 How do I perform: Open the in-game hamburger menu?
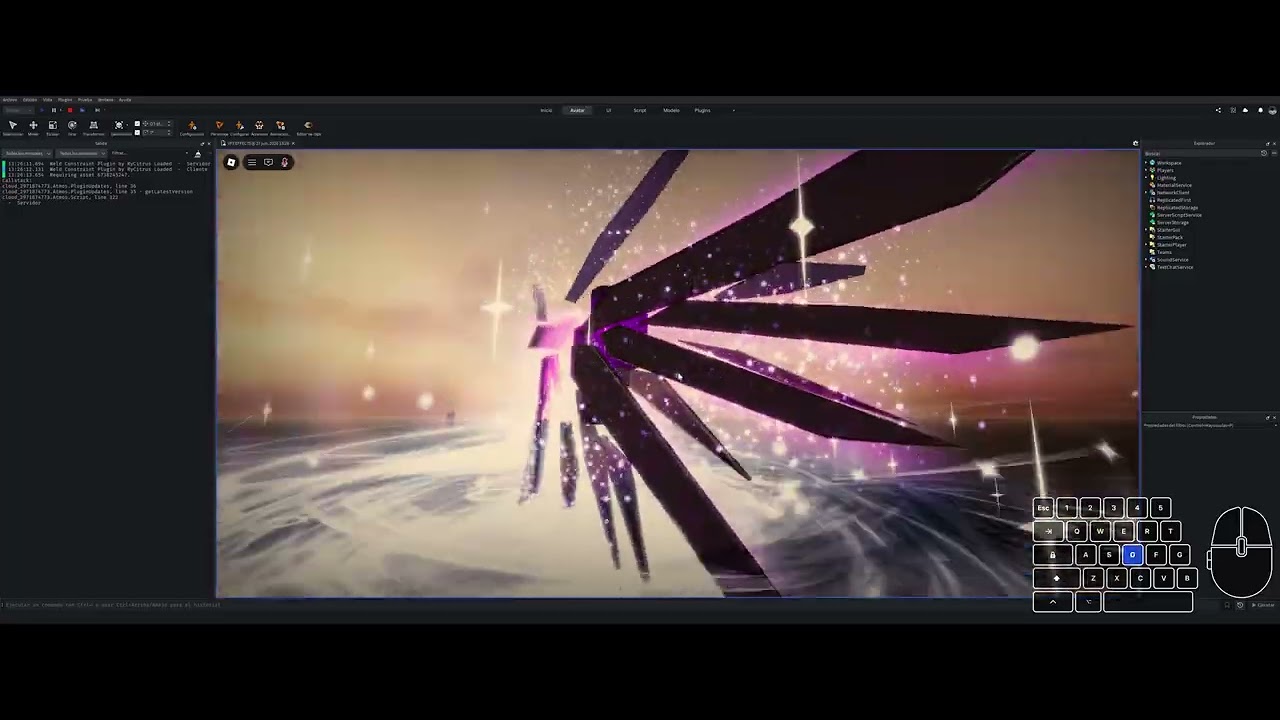[x=252, y=162]
